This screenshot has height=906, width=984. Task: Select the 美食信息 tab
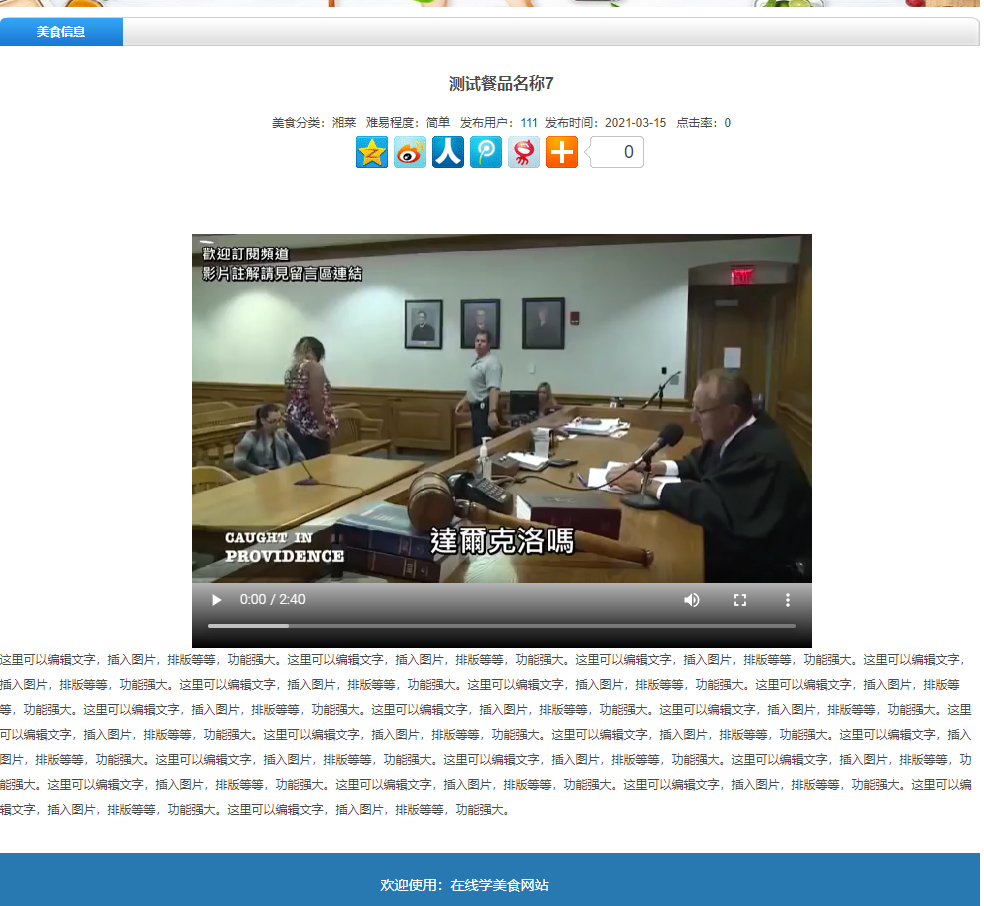(x=61, y=32)
